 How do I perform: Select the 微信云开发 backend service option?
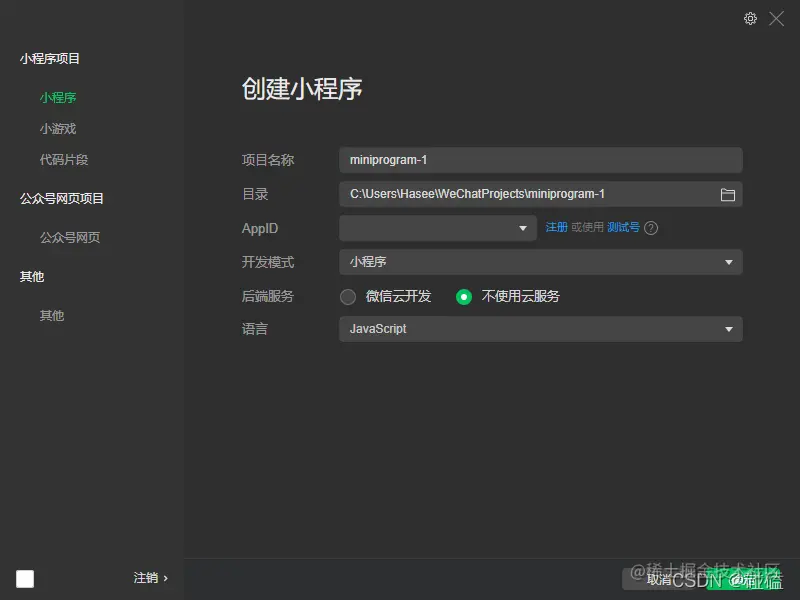[x=348, y=297]
